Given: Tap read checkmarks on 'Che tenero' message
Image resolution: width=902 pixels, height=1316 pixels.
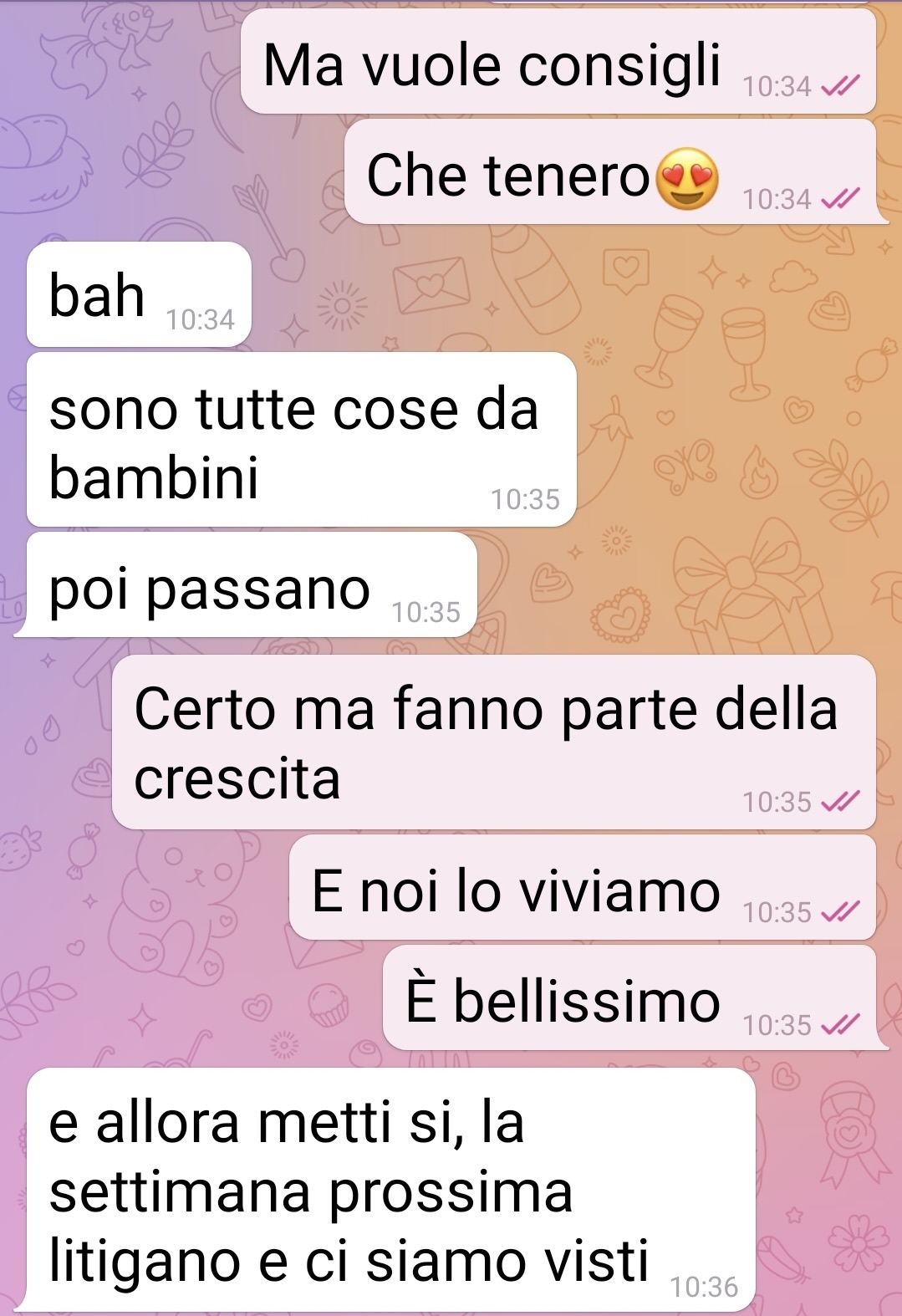Looking at the screenshot, I should pos(840,199).
